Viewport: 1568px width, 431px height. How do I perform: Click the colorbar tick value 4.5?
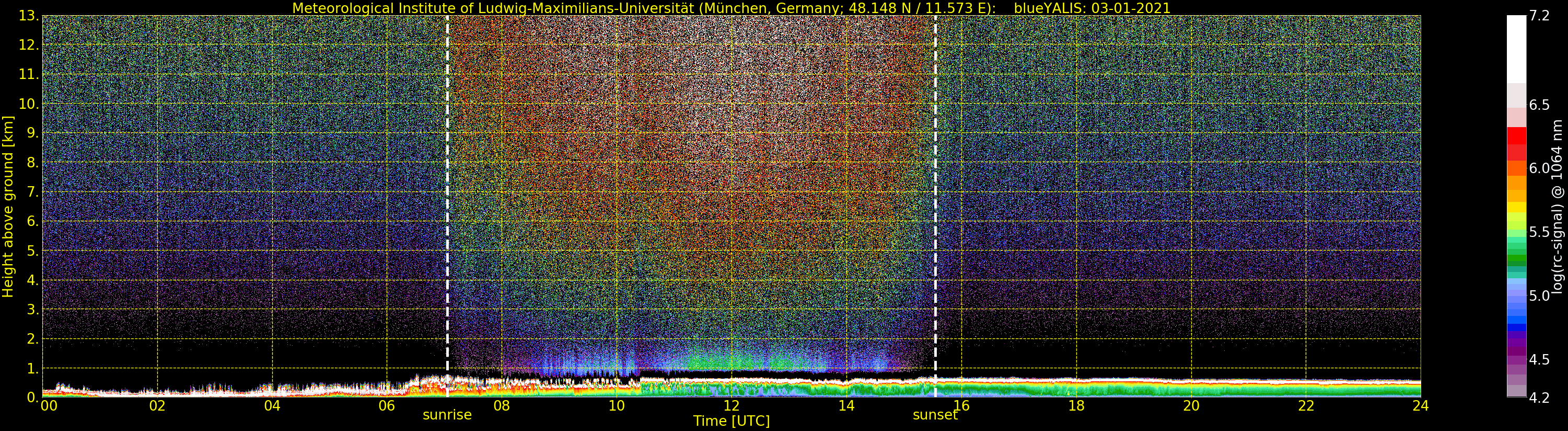[x=1539, y=360]
